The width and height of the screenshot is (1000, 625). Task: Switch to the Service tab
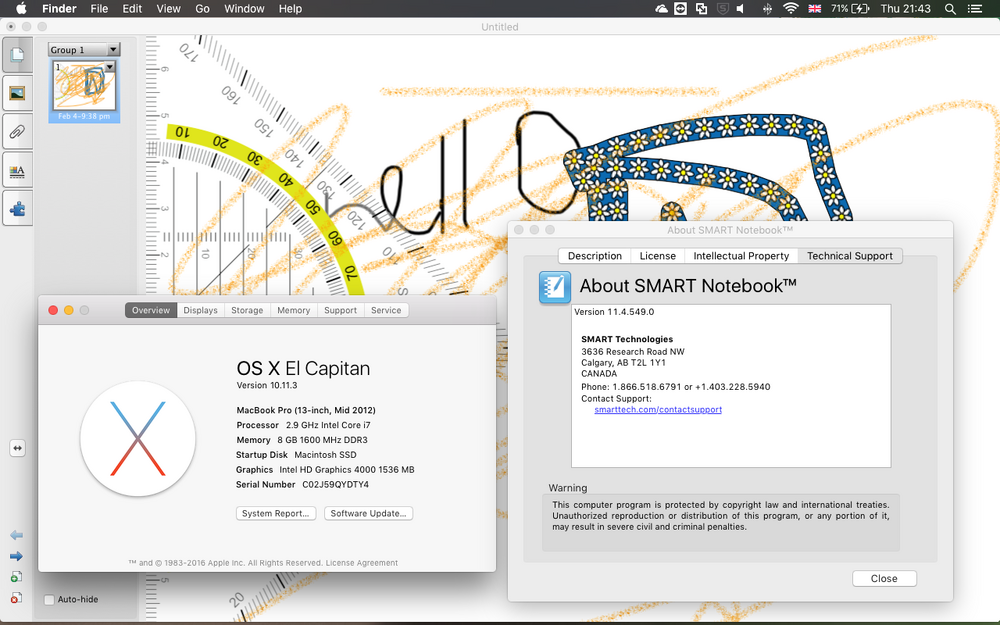click(x=386, y=310)
